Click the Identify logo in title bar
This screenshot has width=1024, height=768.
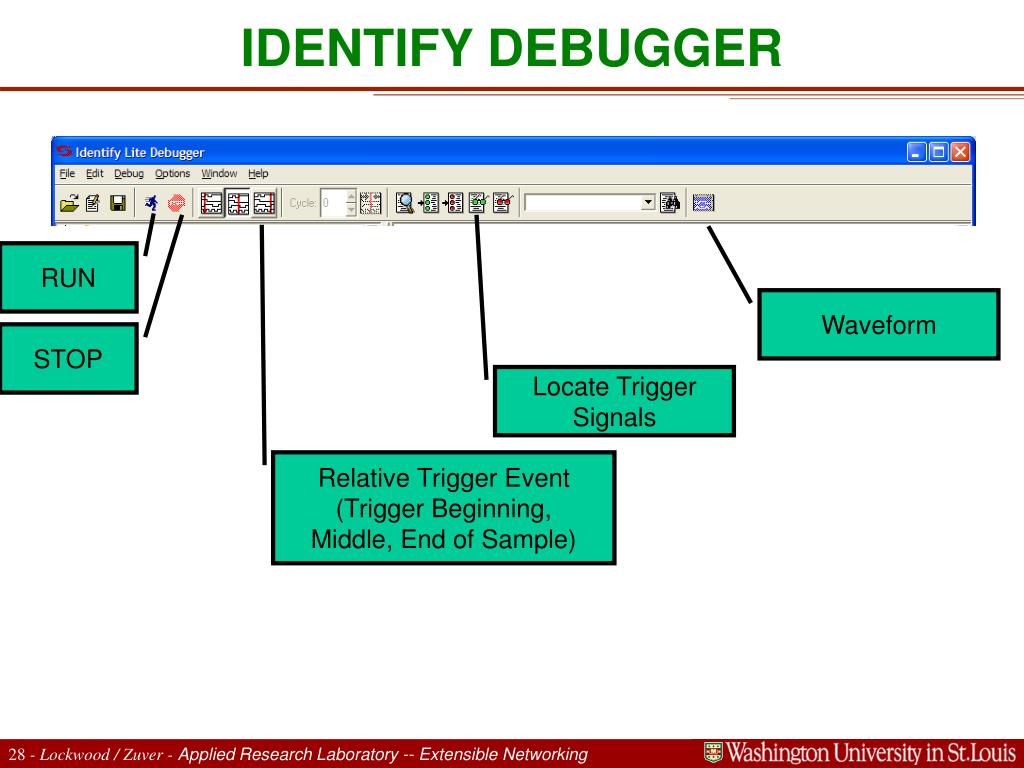click(63, 152)
